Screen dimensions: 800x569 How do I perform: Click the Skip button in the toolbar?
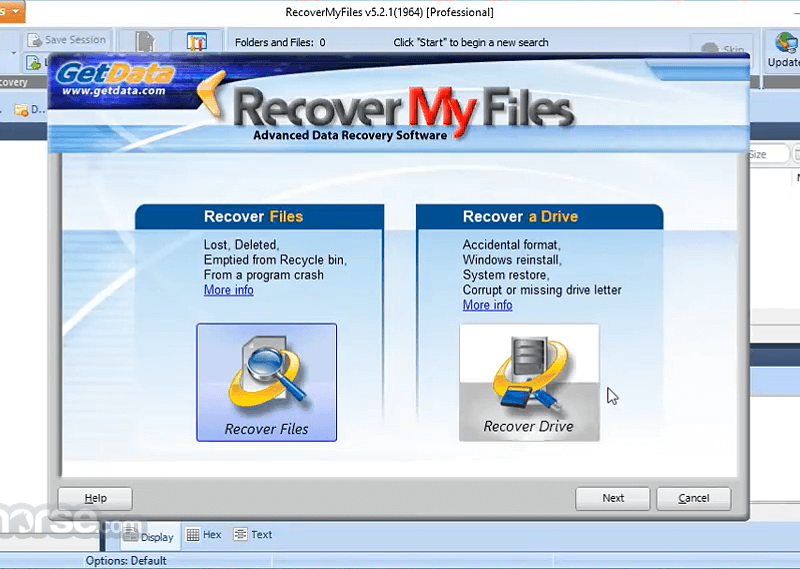coord(722,50)
